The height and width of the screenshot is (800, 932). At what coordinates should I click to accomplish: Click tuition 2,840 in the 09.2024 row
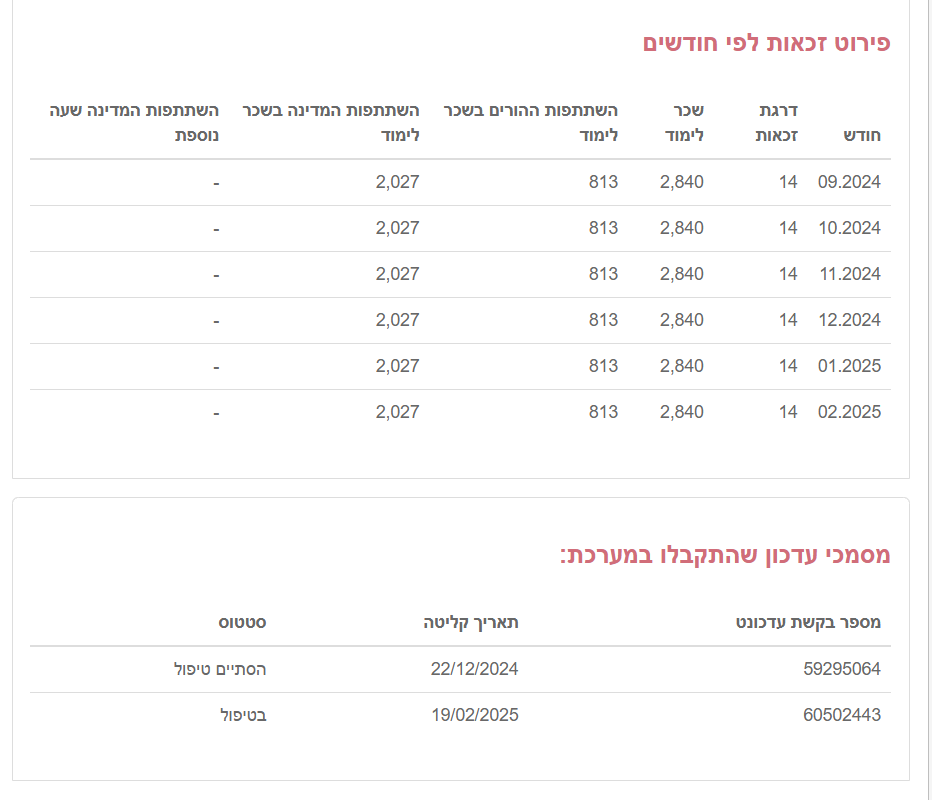point(682,182)
